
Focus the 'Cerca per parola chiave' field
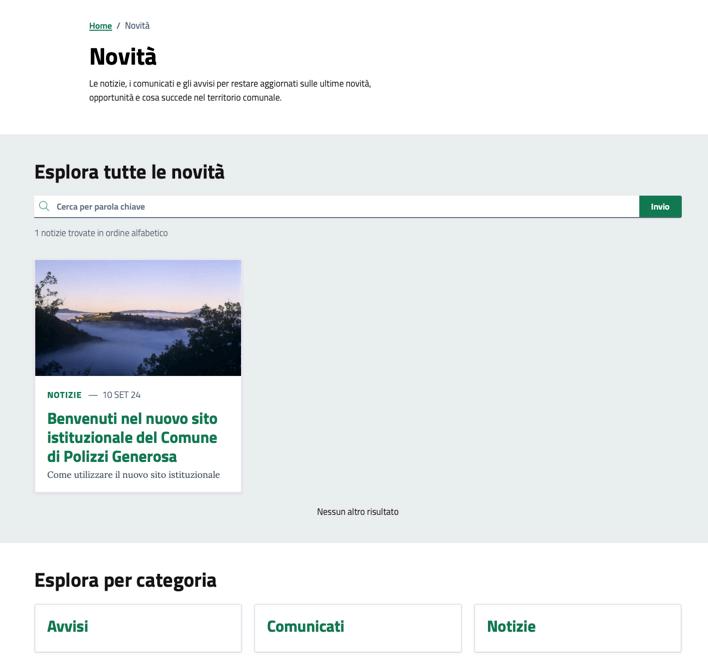point(336,206)
